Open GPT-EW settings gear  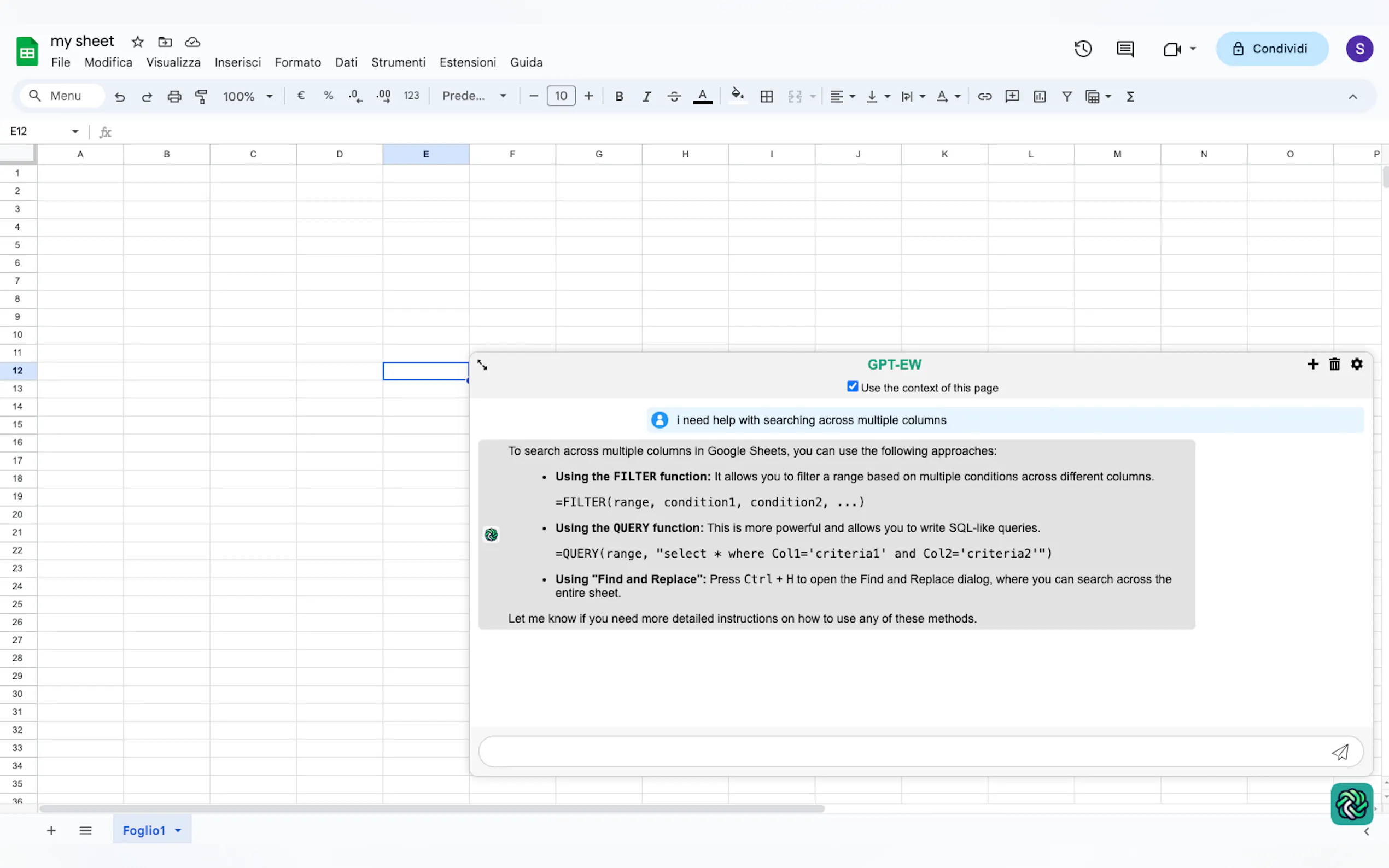pos(1357,365)
